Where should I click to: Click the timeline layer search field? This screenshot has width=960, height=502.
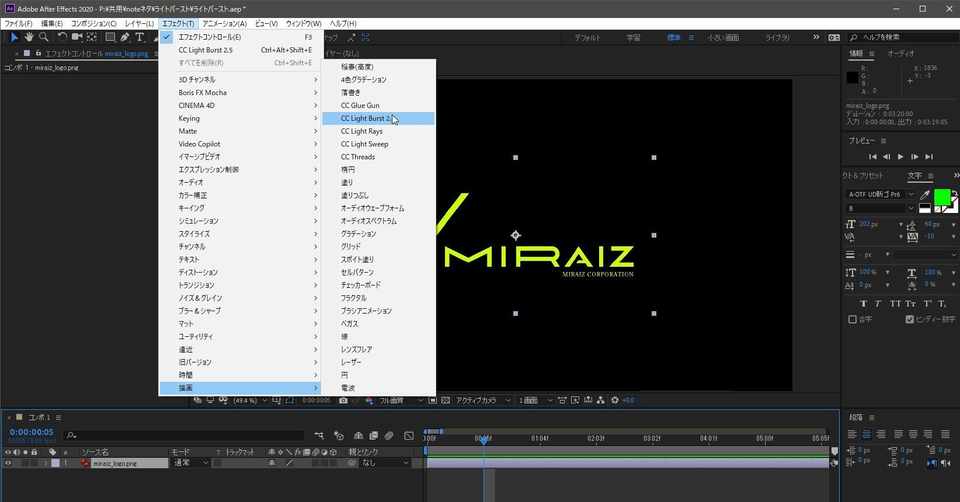tap(184, 435)
